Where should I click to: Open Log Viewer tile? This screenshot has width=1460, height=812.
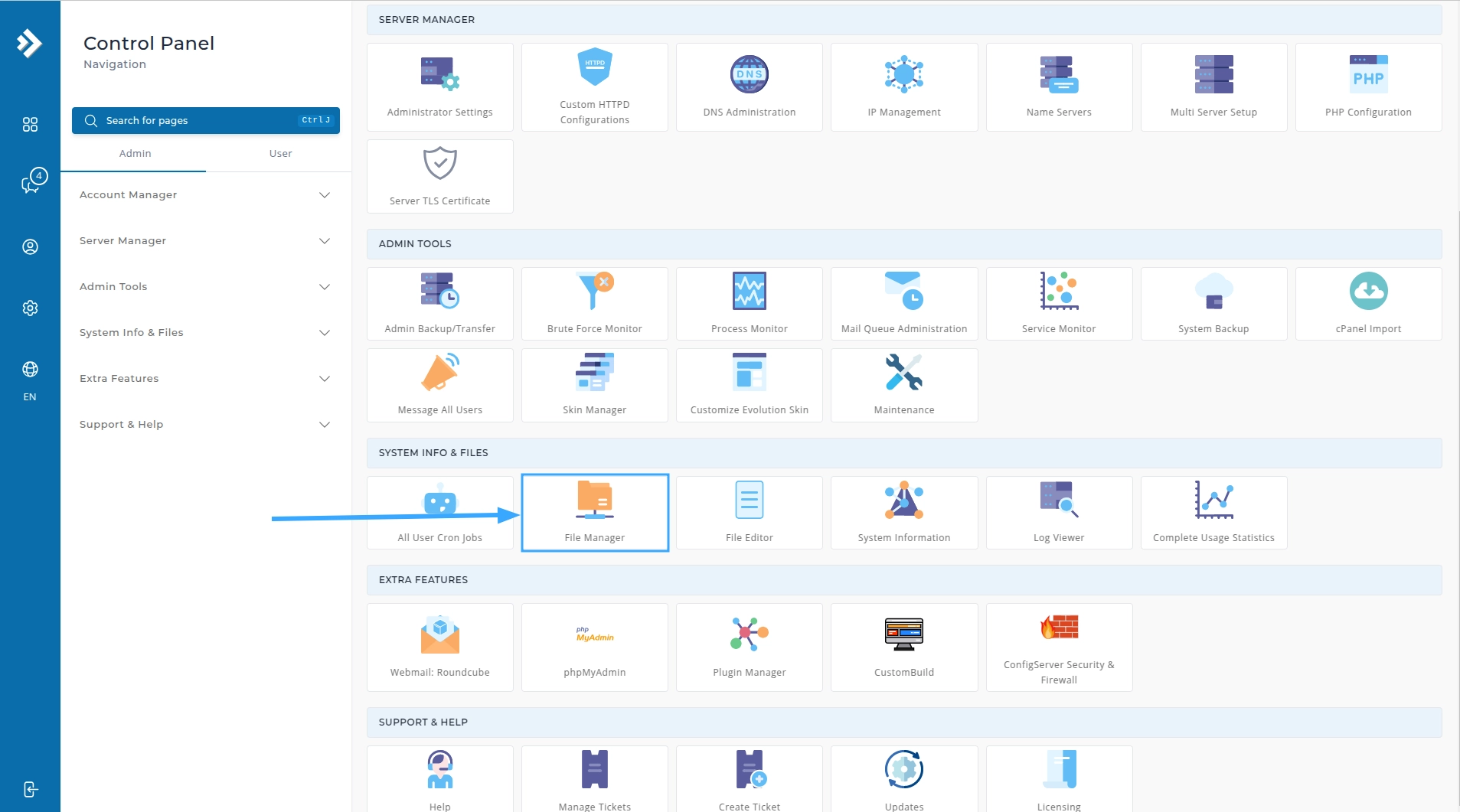[1059, 513]
